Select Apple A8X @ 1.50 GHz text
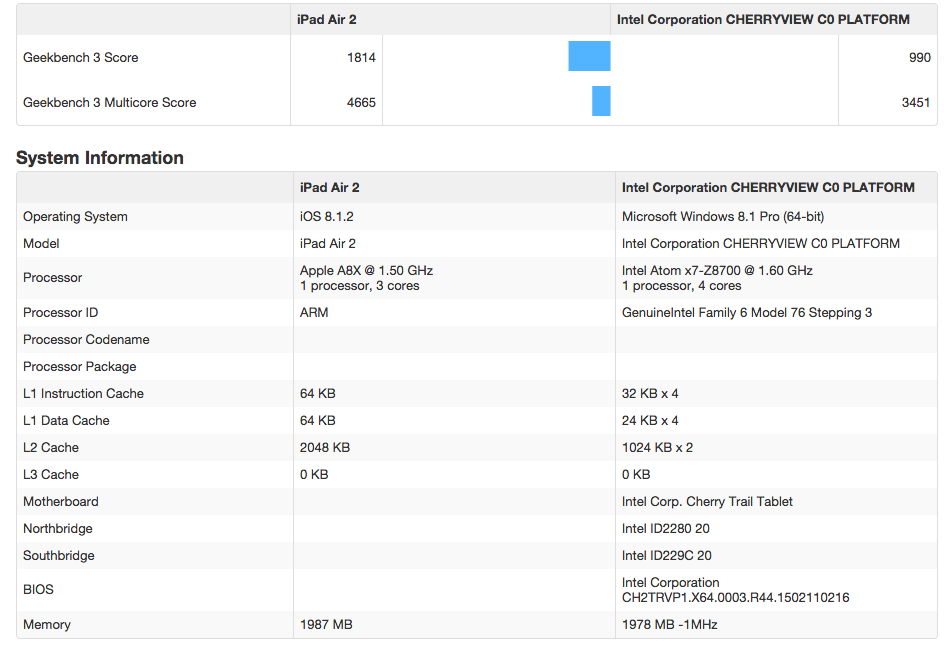Viewport: 944px width, 647px height. pyautogui.click(x=367, y=270)
